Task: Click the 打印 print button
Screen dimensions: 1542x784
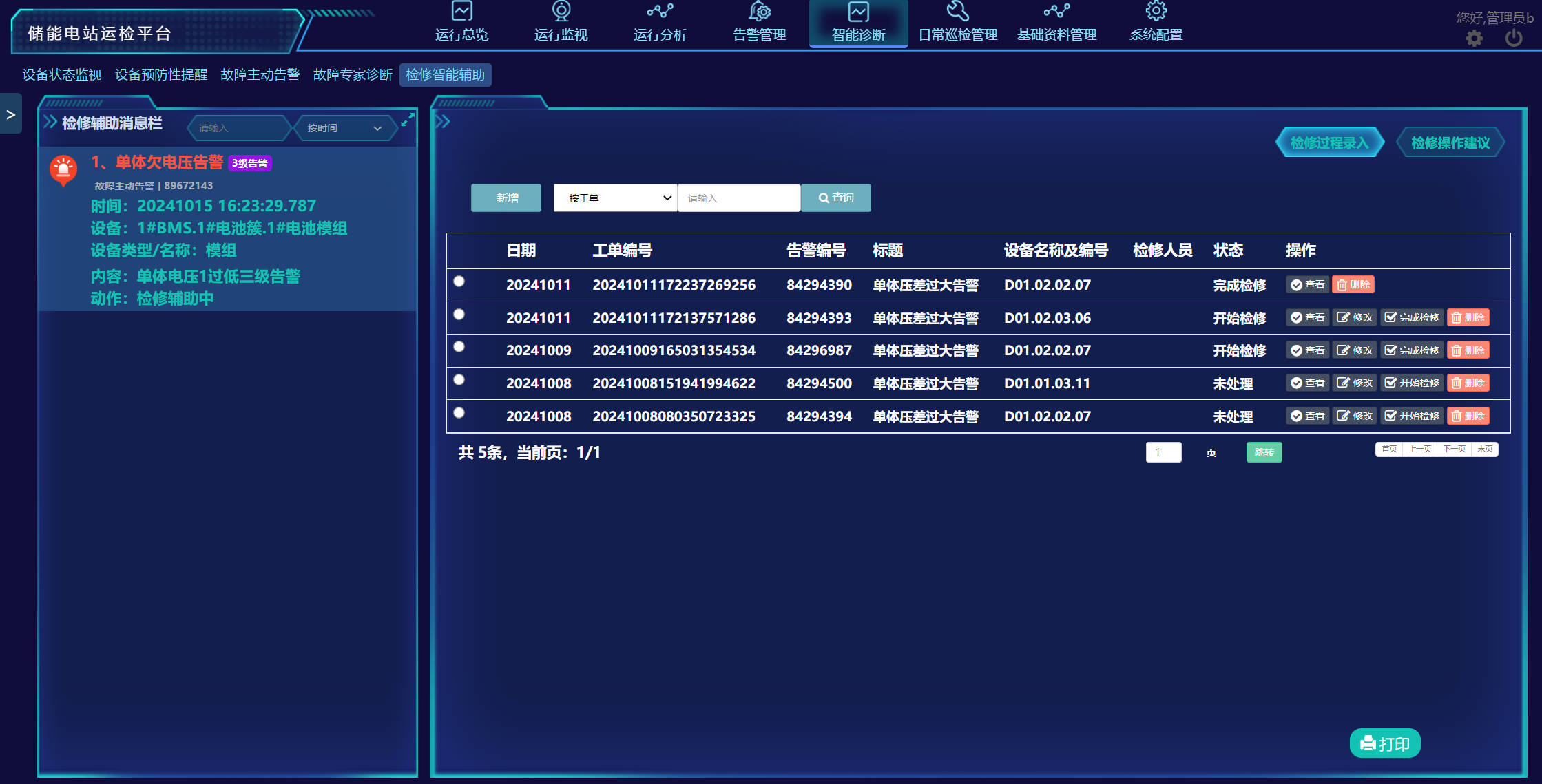Action: pyautogui.click(x=1384, y=743)
